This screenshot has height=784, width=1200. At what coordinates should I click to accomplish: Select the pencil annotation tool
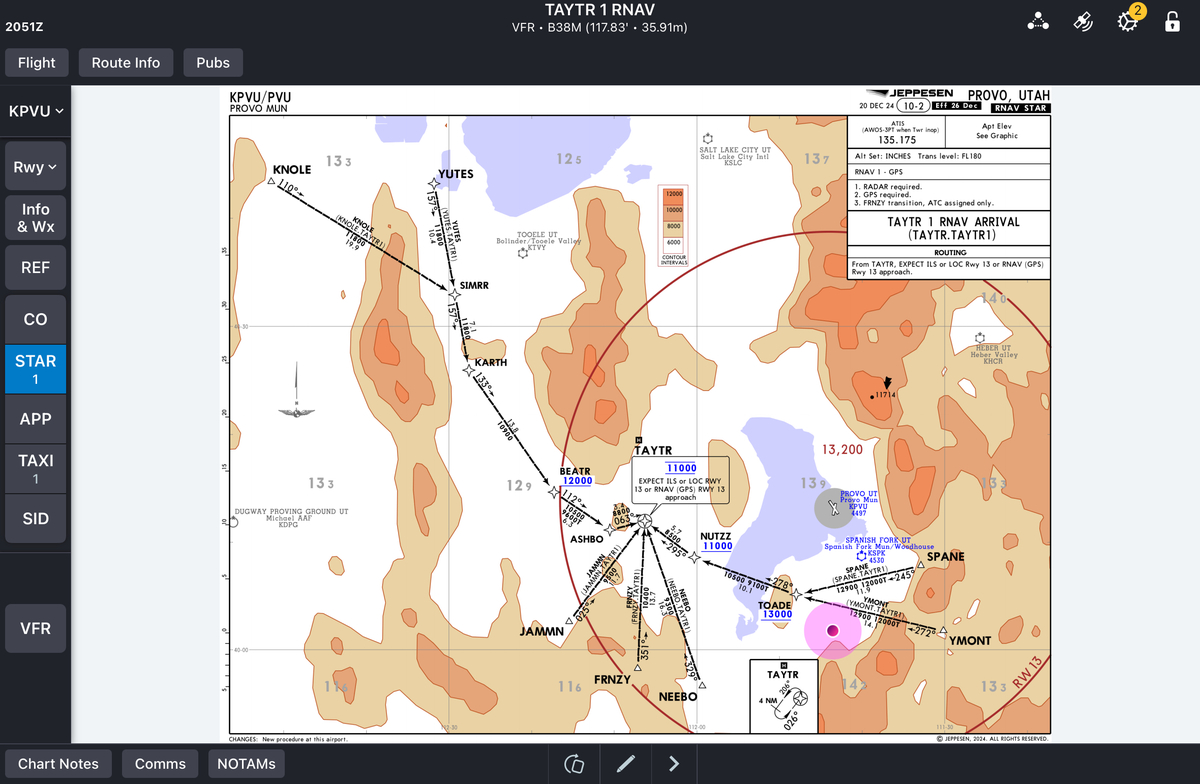tap(626, 764)
